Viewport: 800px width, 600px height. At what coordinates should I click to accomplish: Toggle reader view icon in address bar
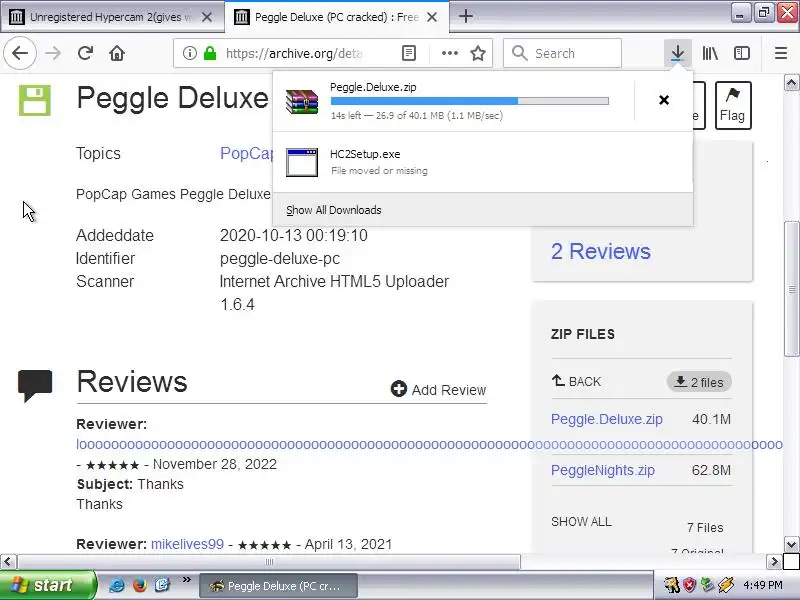click(409, 53)
